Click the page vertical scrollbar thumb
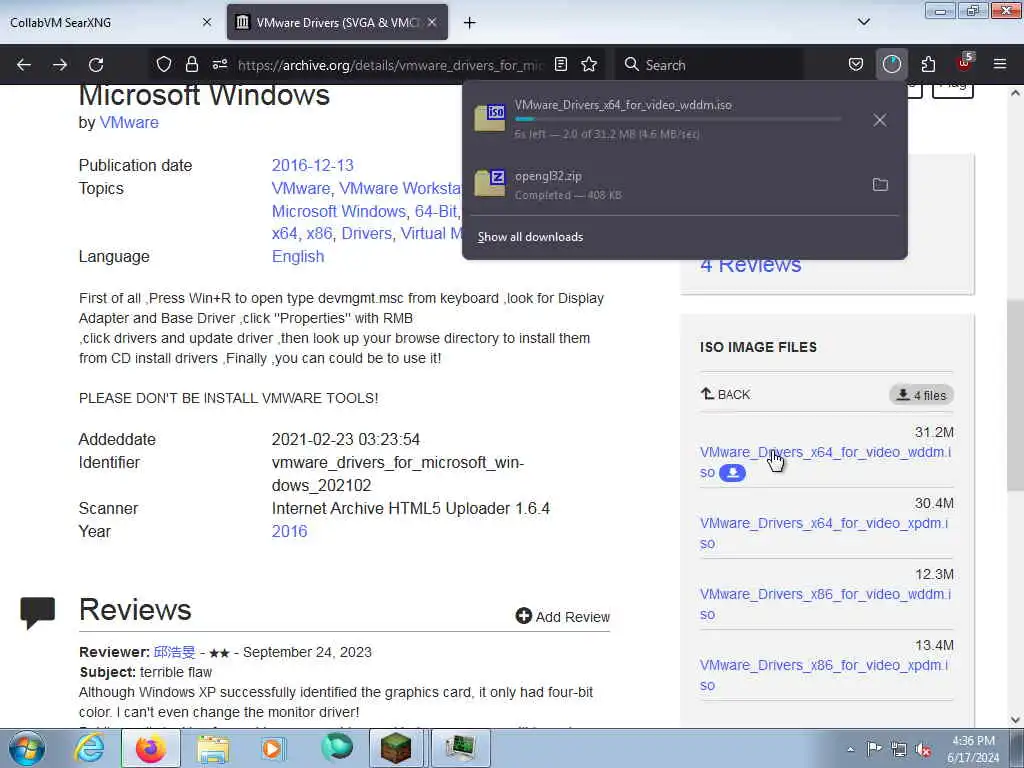Image resolution: width=1024 pixels, height=768 pixels. coord(1016,393)
